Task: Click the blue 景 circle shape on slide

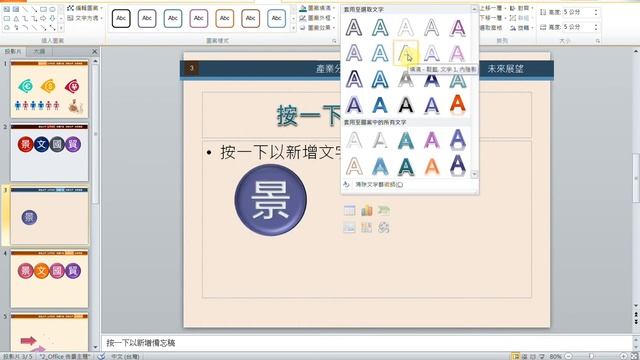Action: [x=271, y=200]
